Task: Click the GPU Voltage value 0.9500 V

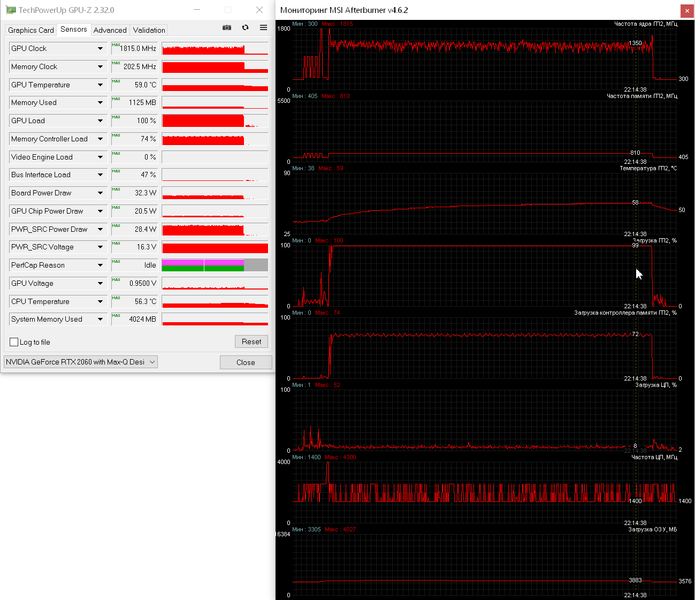Action: coord(135,283)
